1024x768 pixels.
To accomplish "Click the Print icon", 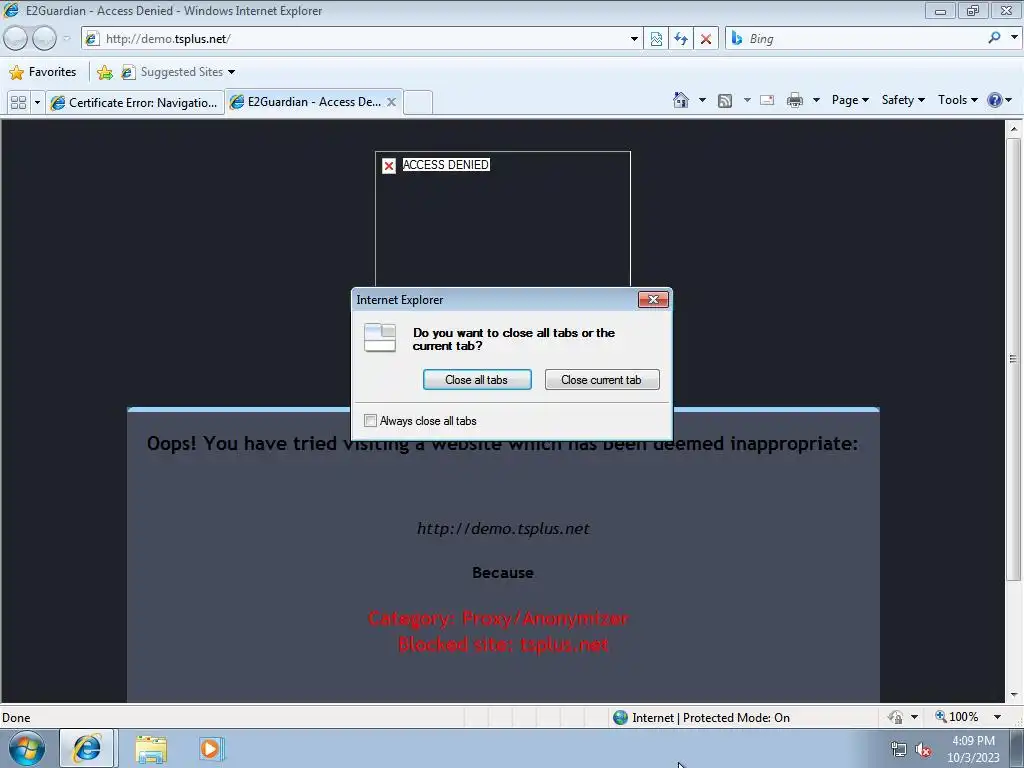I will 795,100.
